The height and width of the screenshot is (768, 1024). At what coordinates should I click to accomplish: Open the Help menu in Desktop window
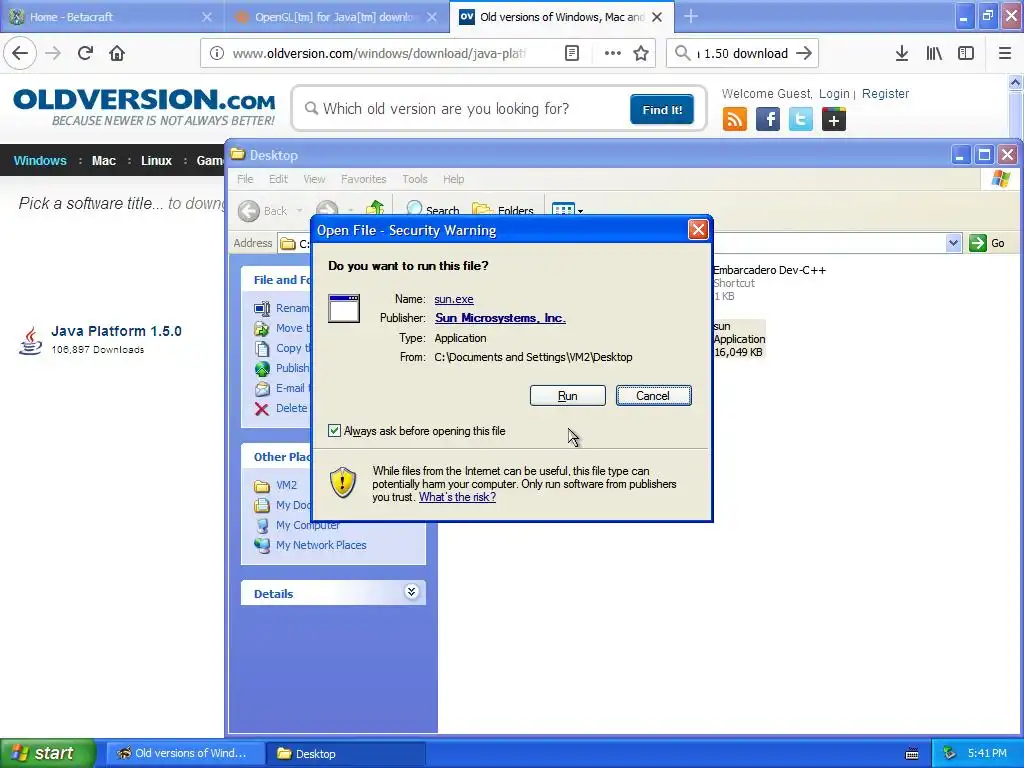pyautogui.click(x=454, y=179)
